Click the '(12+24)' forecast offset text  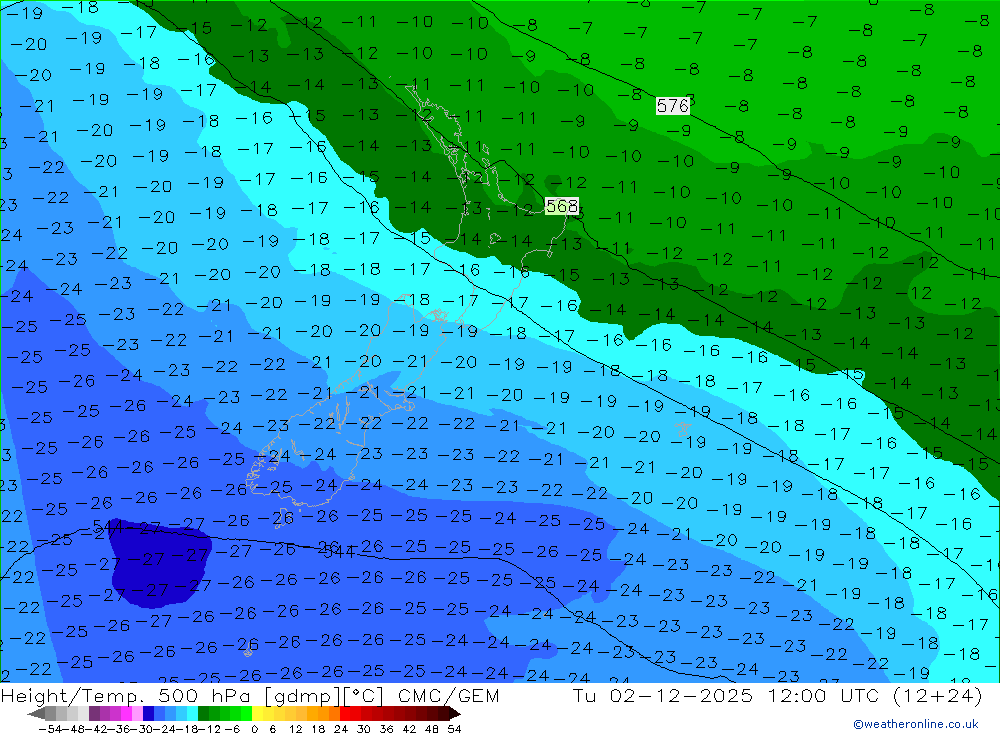point(937,695)
